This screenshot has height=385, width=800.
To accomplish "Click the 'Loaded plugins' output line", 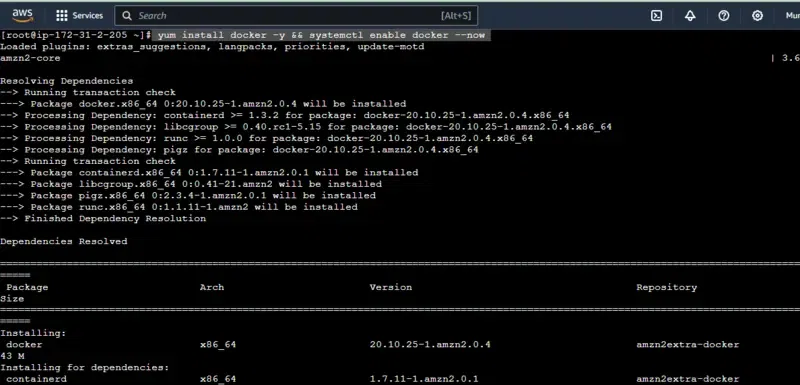I will coord(212,47).
